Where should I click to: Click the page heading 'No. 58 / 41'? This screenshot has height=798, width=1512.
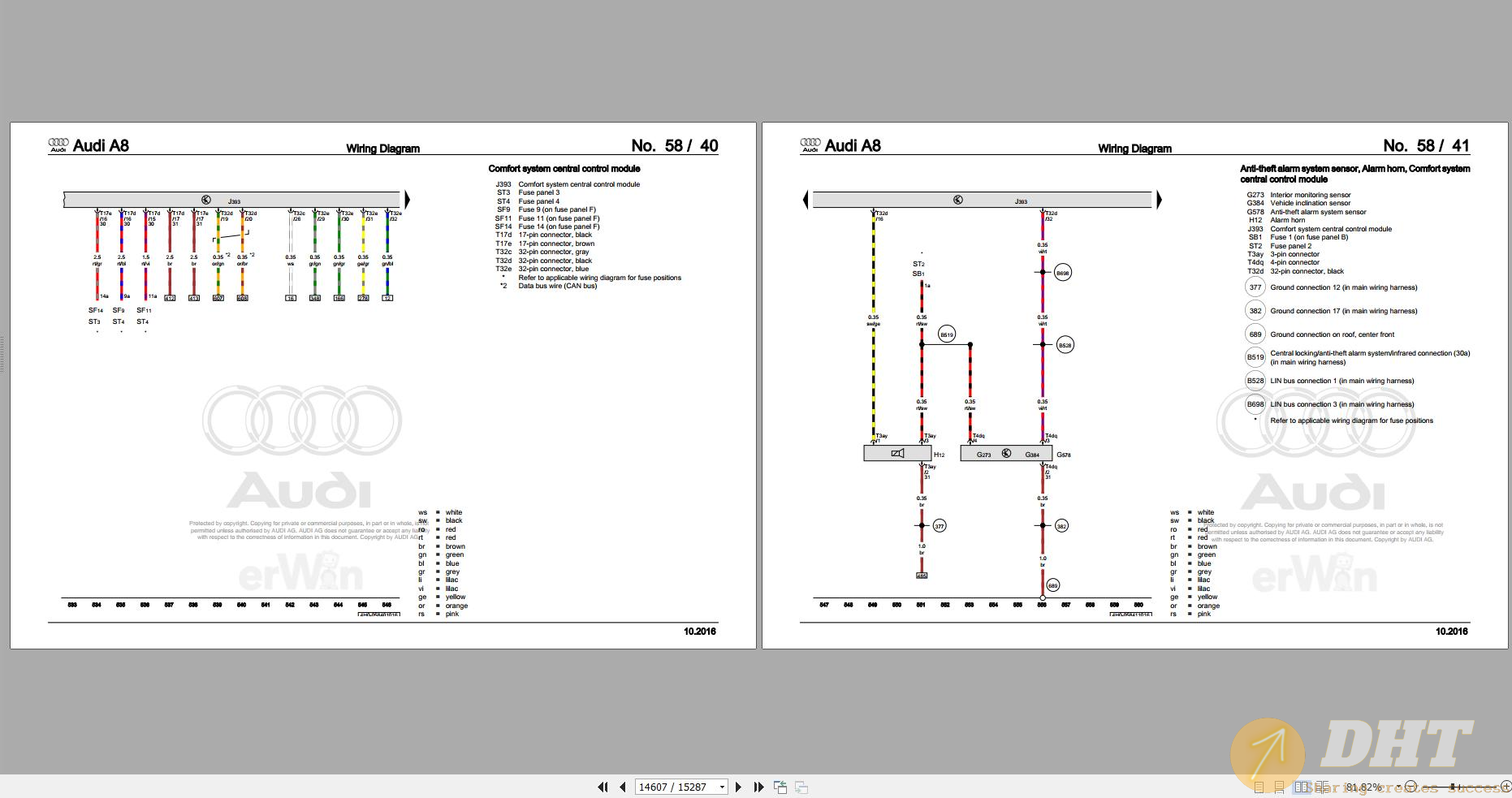tap(1427, 145)
